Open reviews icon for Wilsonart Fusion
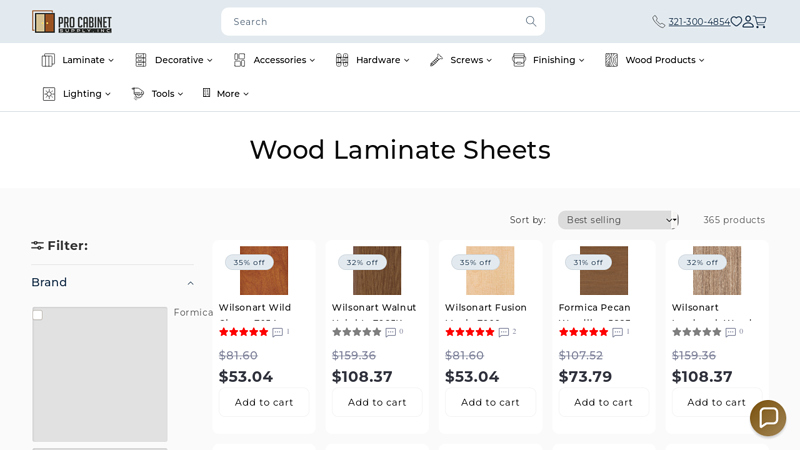 point(504,333)
